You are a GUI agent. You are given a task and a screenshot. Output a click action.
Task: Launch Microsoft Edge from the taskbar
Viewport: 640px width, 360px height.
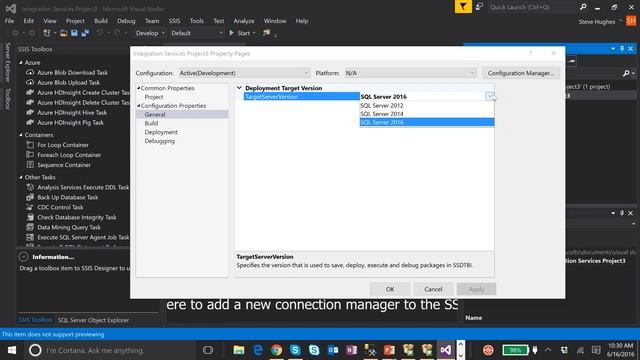tap(258, 350)
